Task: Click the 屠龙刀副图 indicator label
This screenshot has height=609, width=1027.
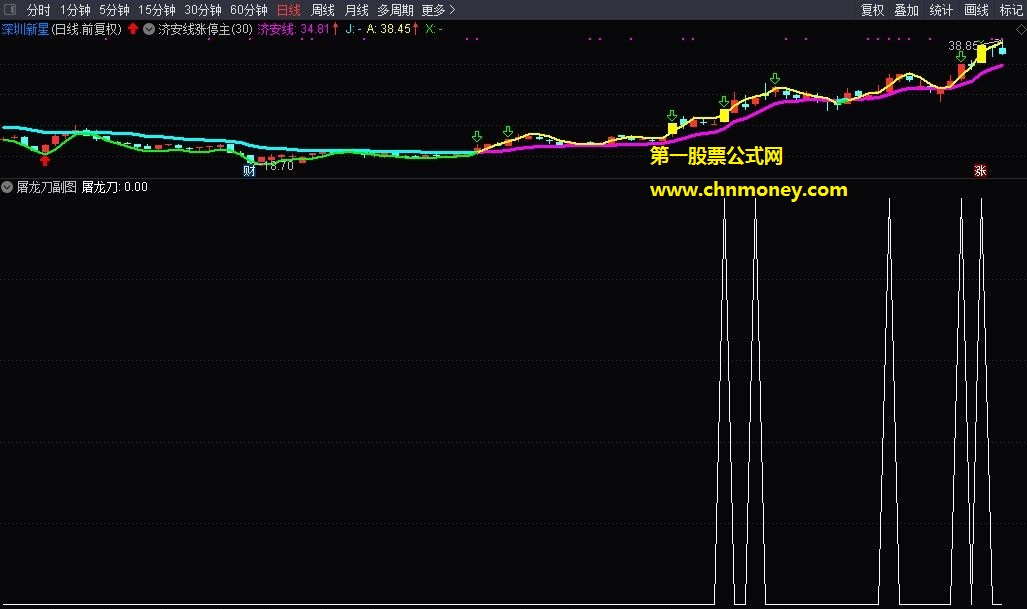Action: pos(47,187)
